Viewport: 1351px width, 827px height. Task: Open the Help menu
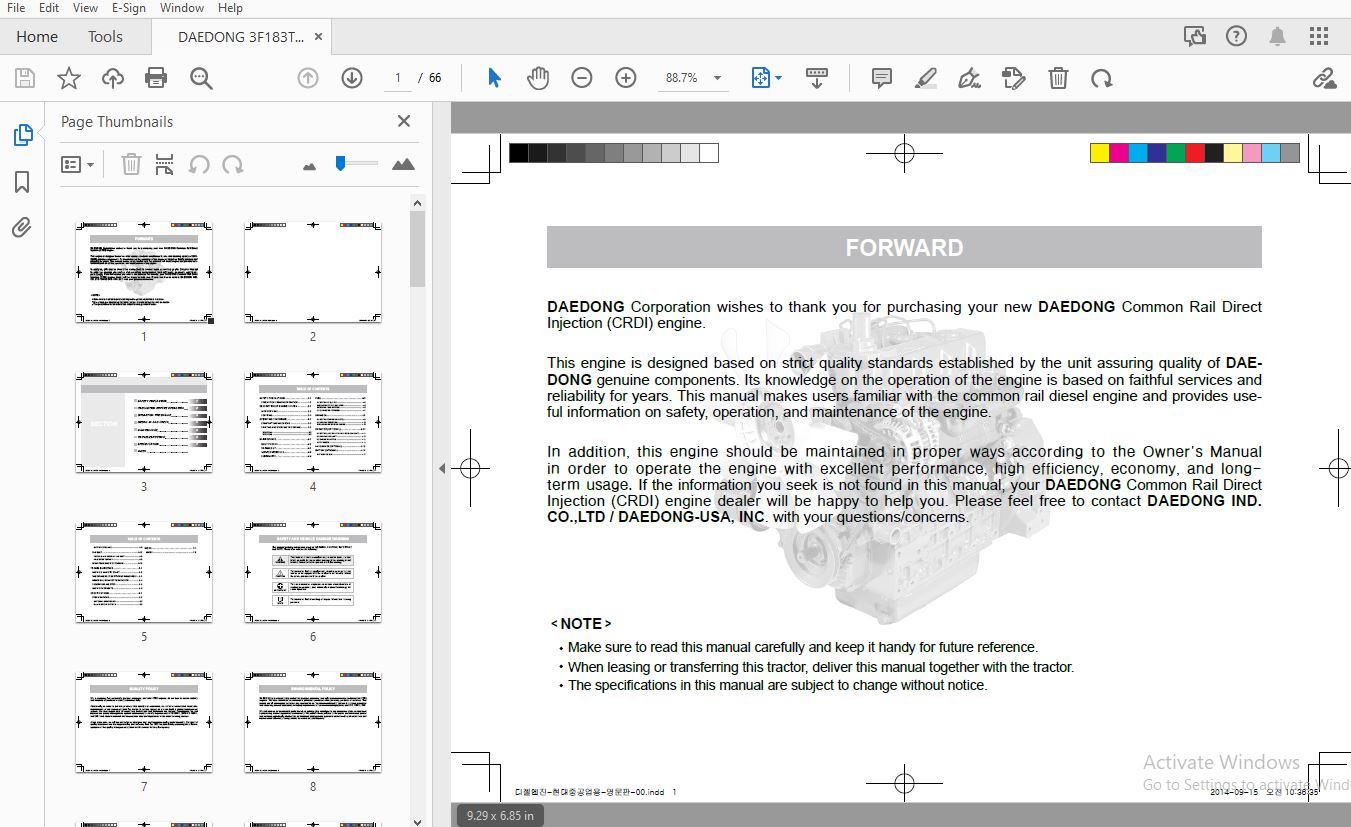pos(230,8)
